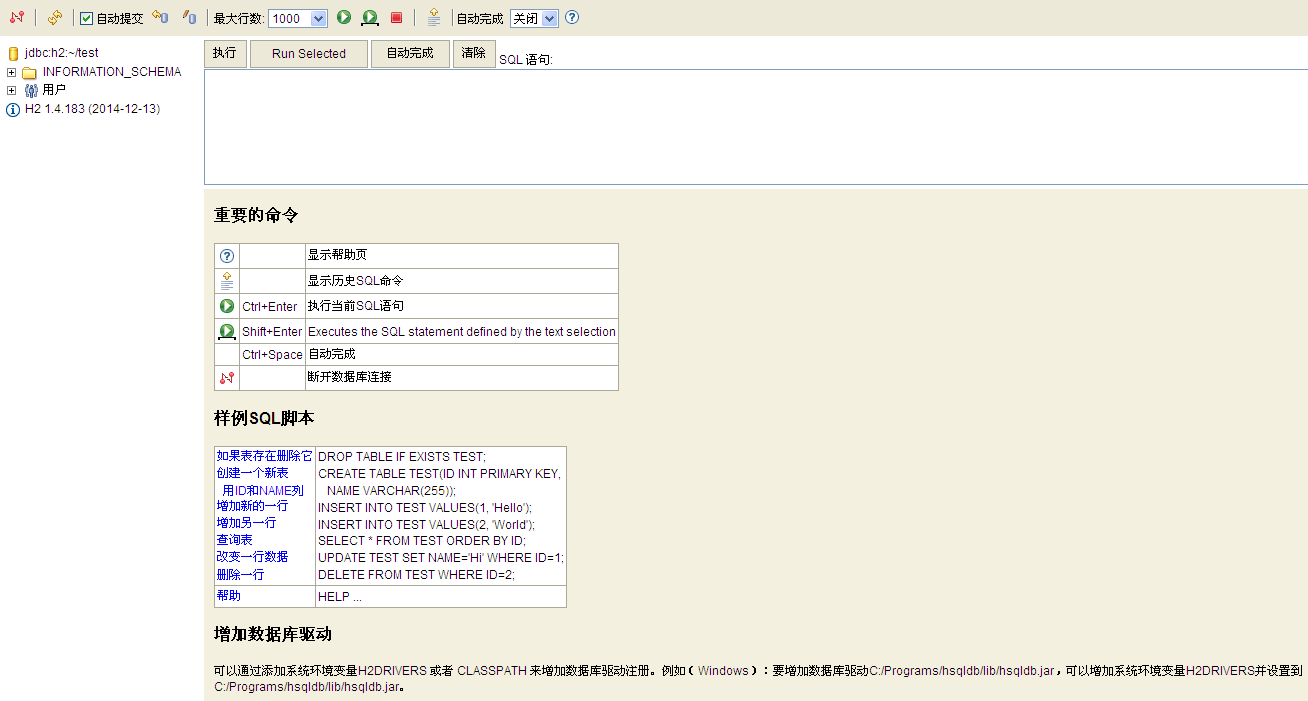This screenshot has height=701, width=1308.
Task: Click the disconnect database icon in the toolbar
Action: click(x=17, y=18)
